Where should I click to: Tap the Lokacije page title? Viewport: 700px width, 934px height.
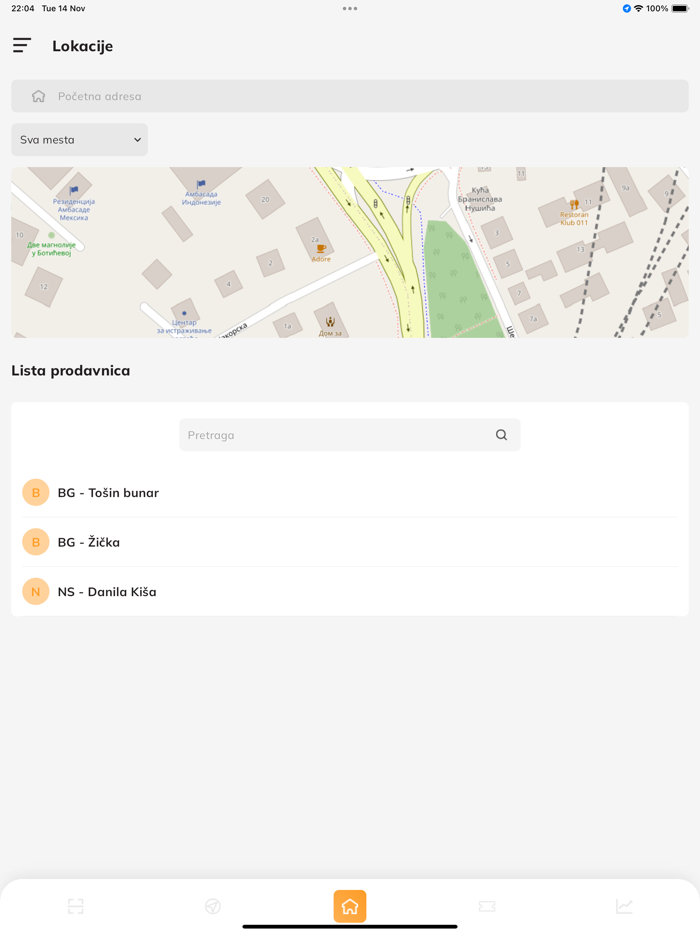tap(83, 46)
